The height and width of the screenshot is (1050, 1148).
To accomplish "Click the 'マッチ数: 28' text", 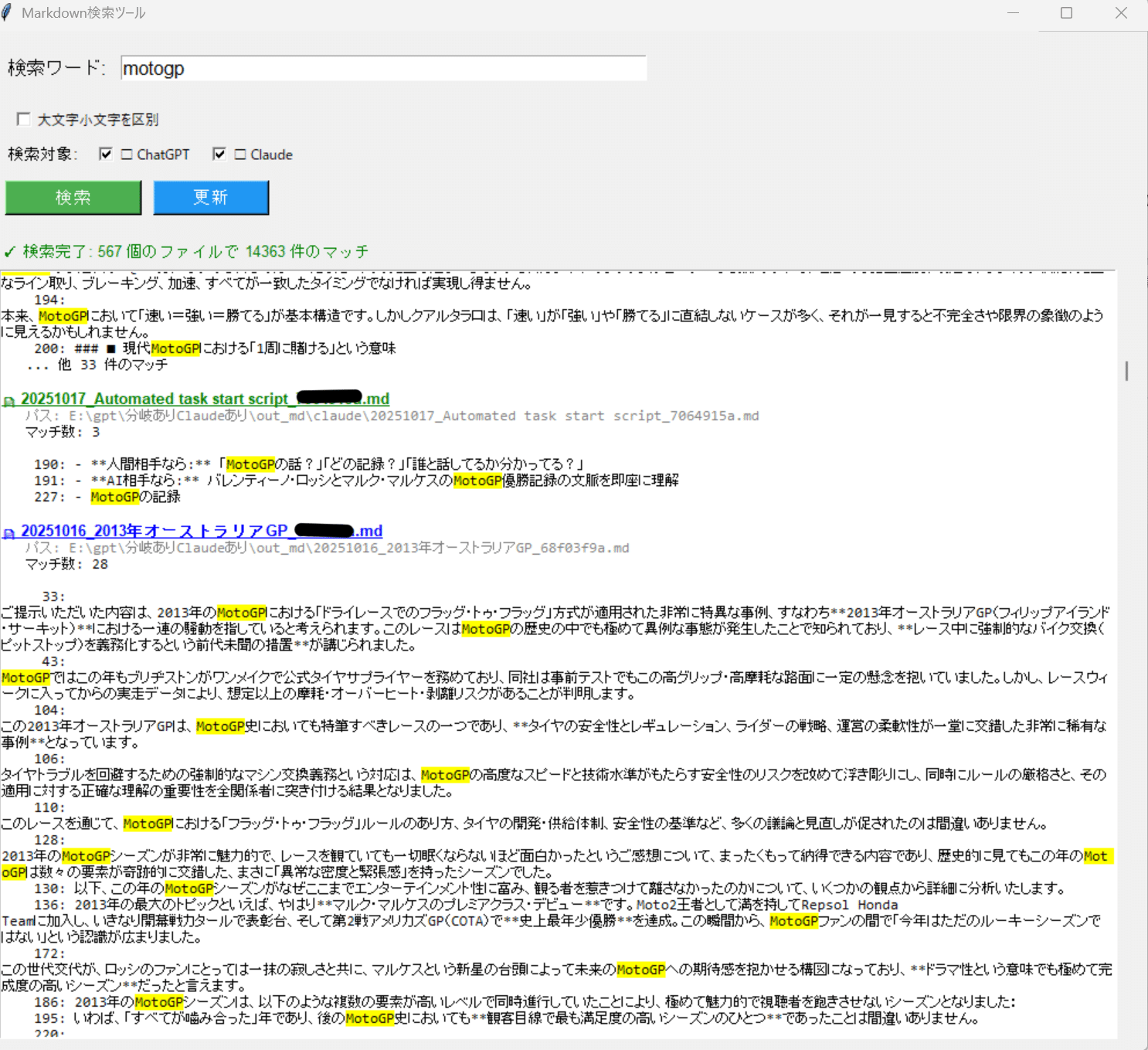I will coord(66,564).
